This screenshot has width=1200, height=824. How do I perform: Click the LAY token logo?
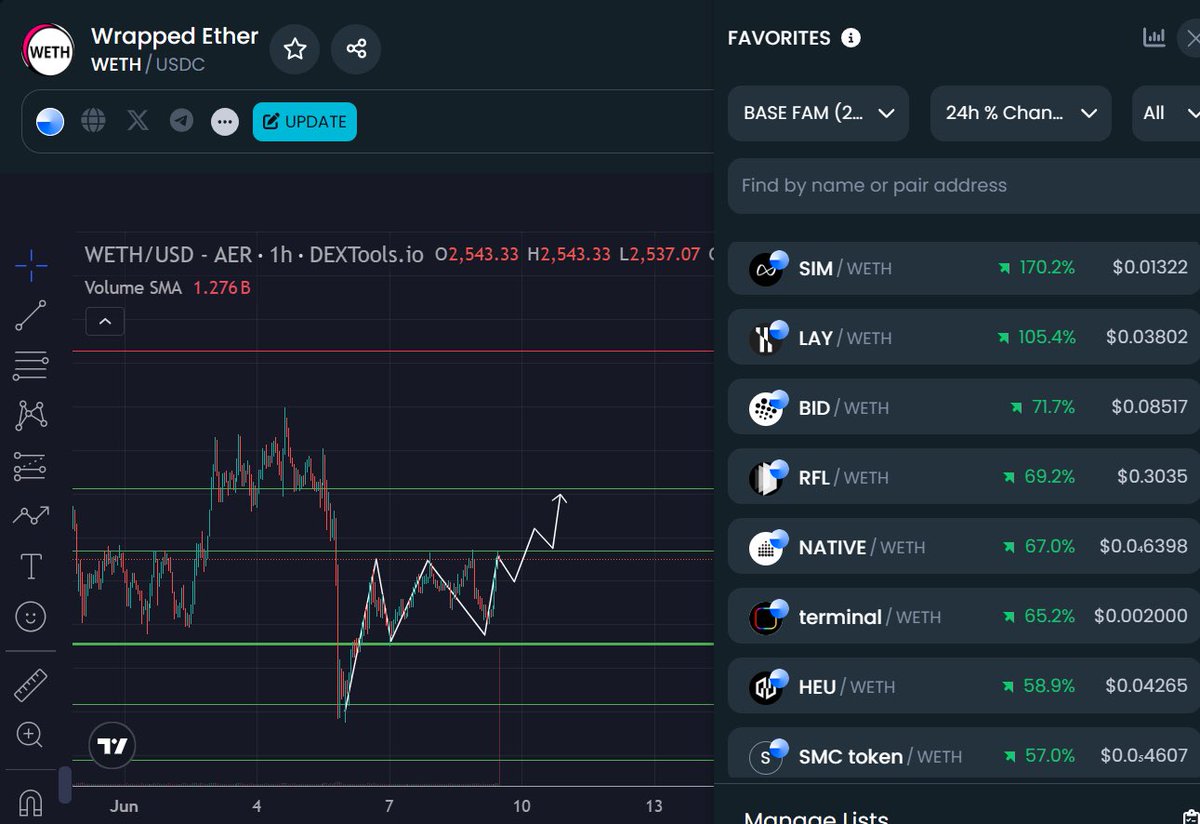click(766, 339)
